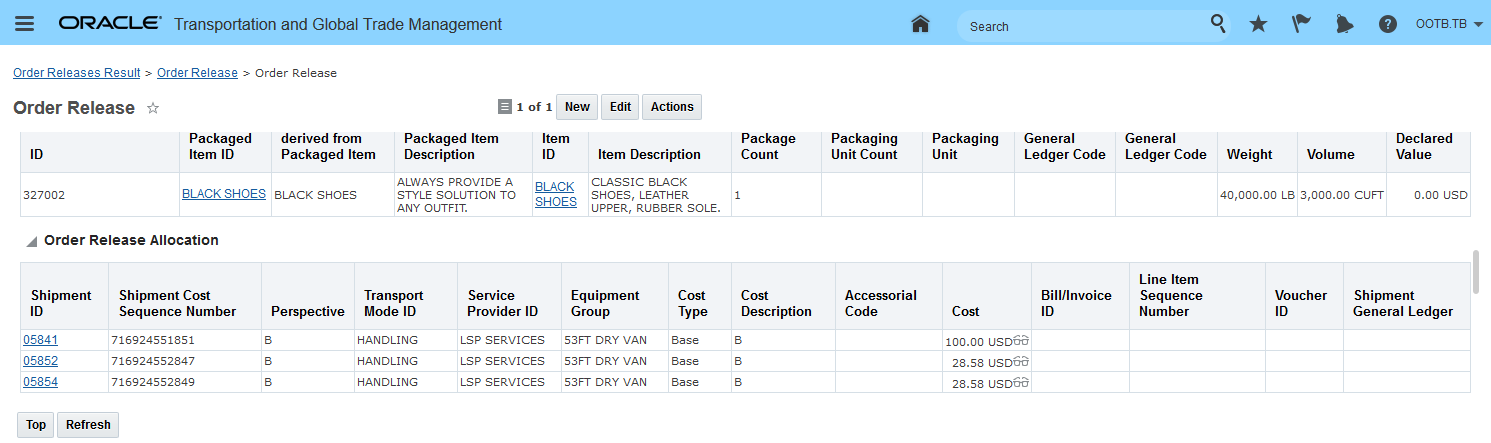
Task: Click into the Search field
Action: point(1080,26)
